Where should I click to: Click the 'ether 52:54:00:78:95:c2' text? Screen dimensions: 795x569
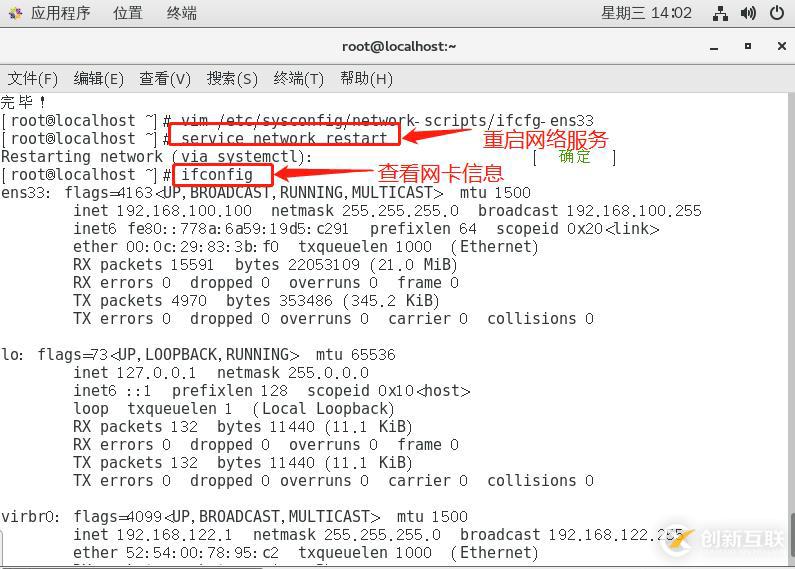(176, 553)
